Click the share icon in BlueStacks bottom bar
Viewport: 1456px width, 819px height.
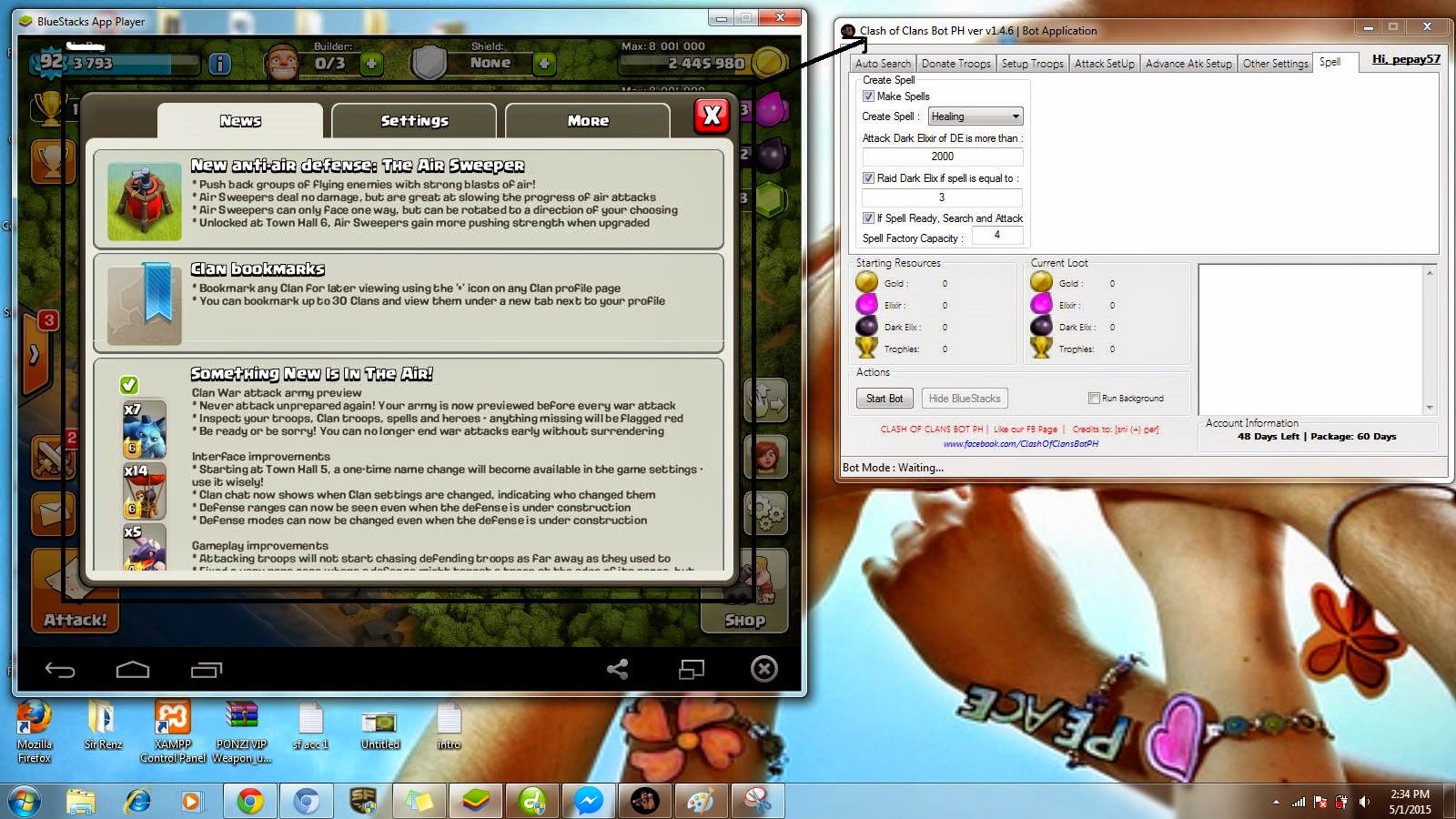(x=618, y=670)
